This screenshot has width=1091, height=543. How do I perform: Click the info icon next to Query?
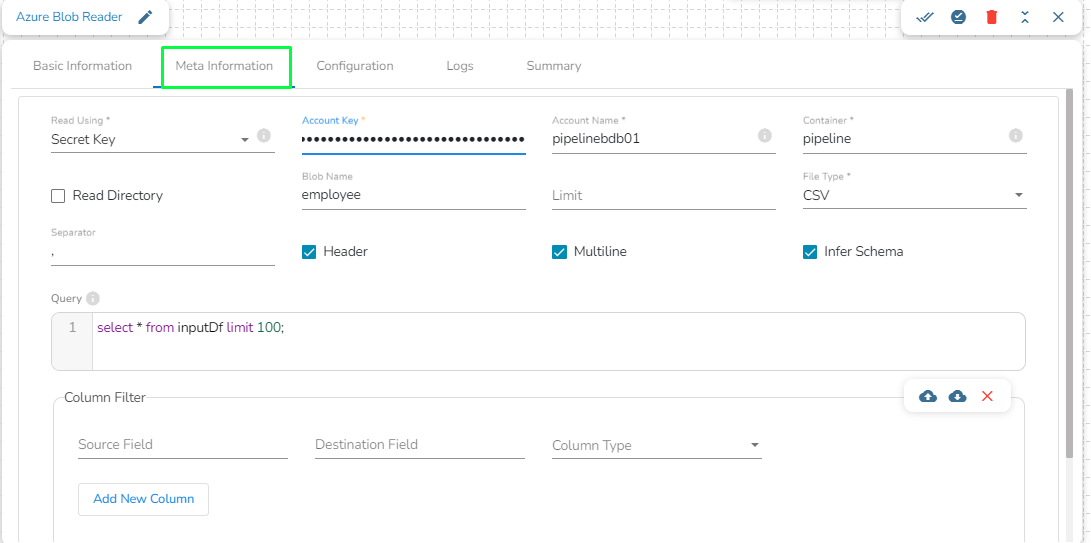pyautogui.click(x=93, y=298)
